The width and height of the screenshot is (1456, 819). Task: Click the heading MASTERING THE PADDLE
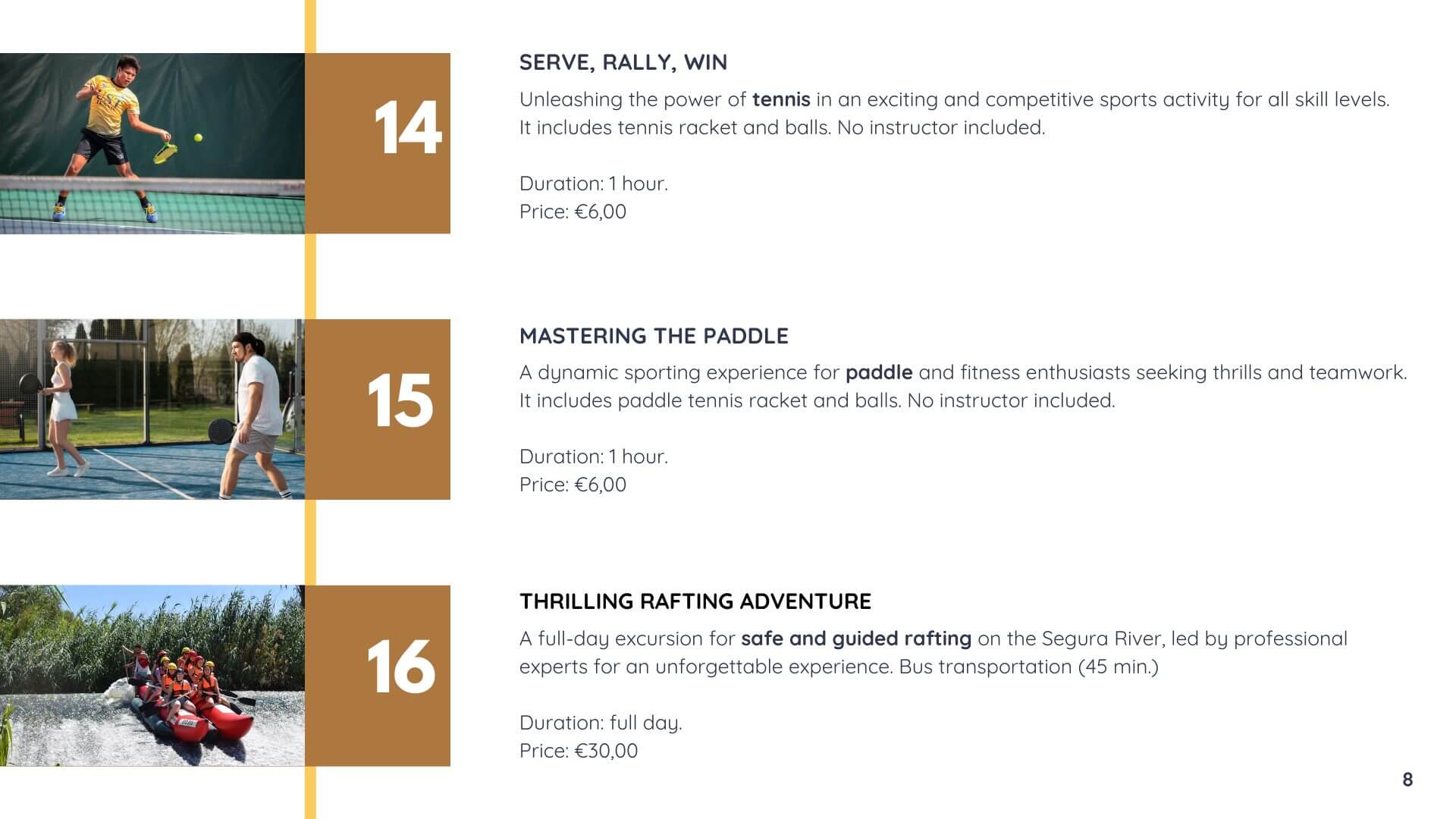click(654, 336)
